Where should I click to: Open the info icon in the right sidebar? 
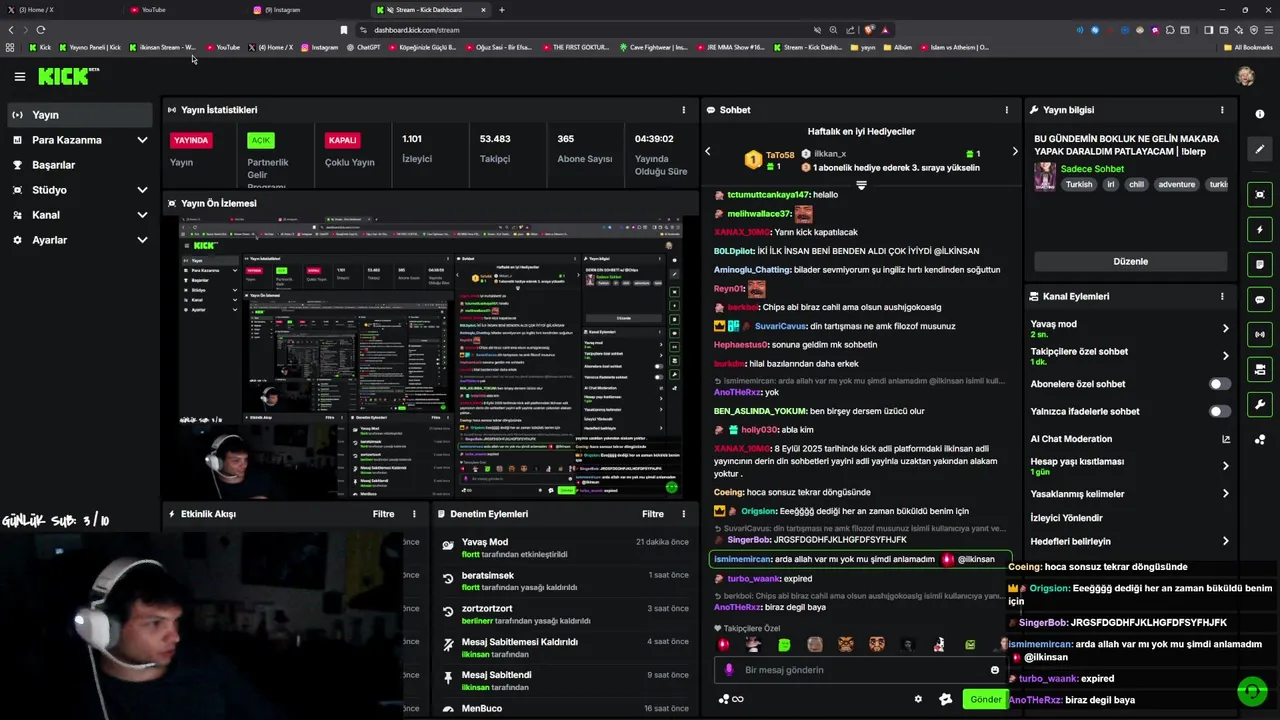1260,115
